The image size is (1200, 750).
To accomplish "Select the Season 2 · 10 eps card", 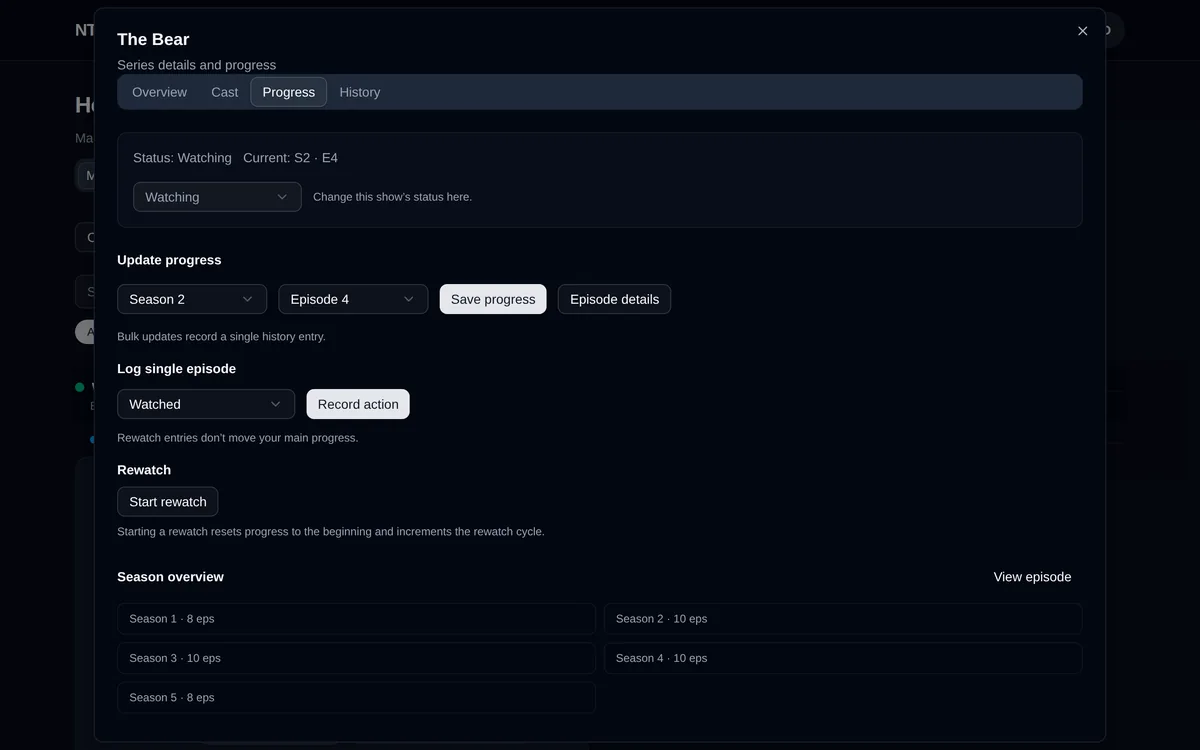I will pyautogui.click(x=843, y=619).
